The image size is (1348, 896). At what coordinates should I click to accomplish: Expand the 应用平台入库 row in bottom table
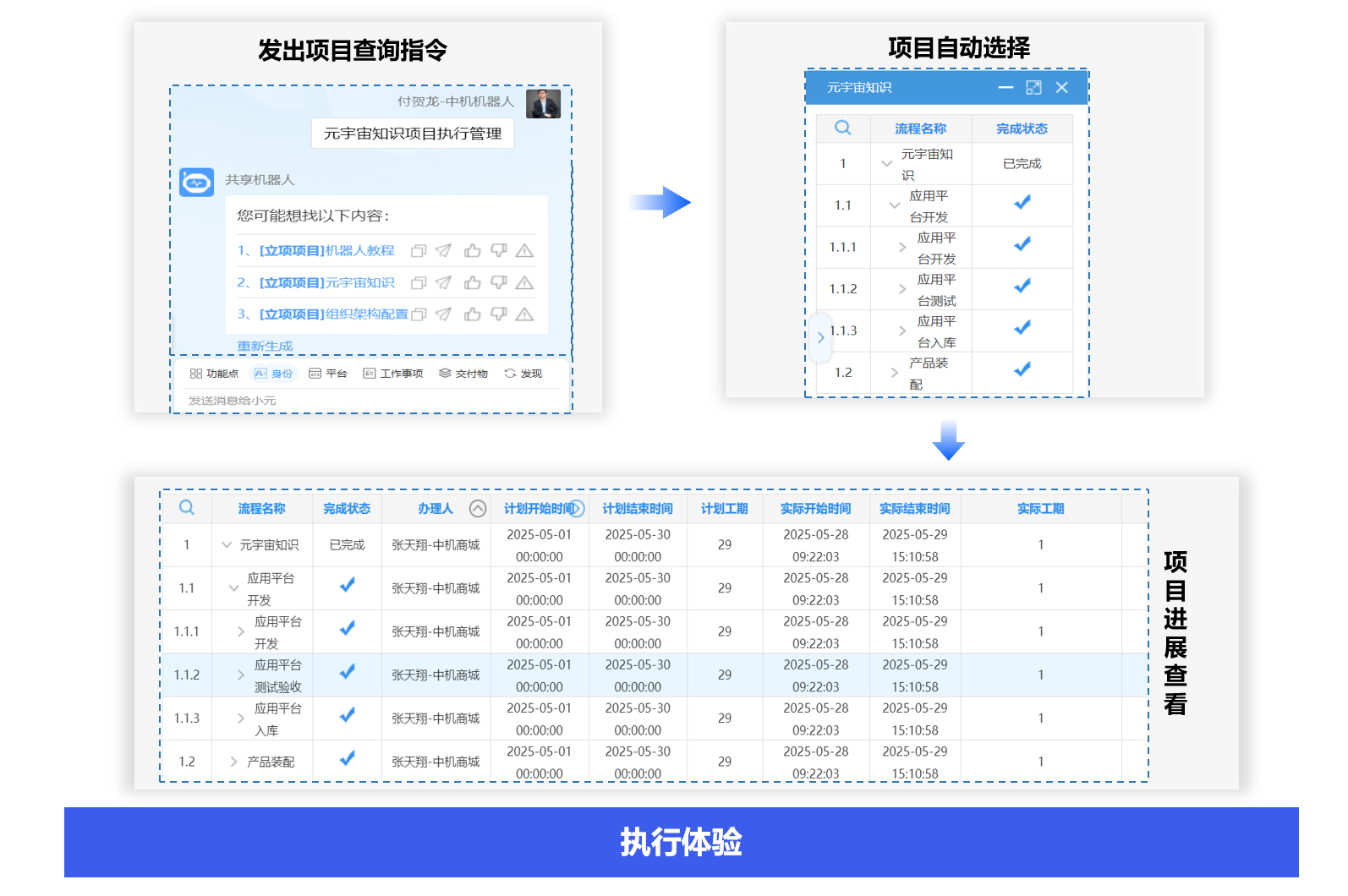241,718
